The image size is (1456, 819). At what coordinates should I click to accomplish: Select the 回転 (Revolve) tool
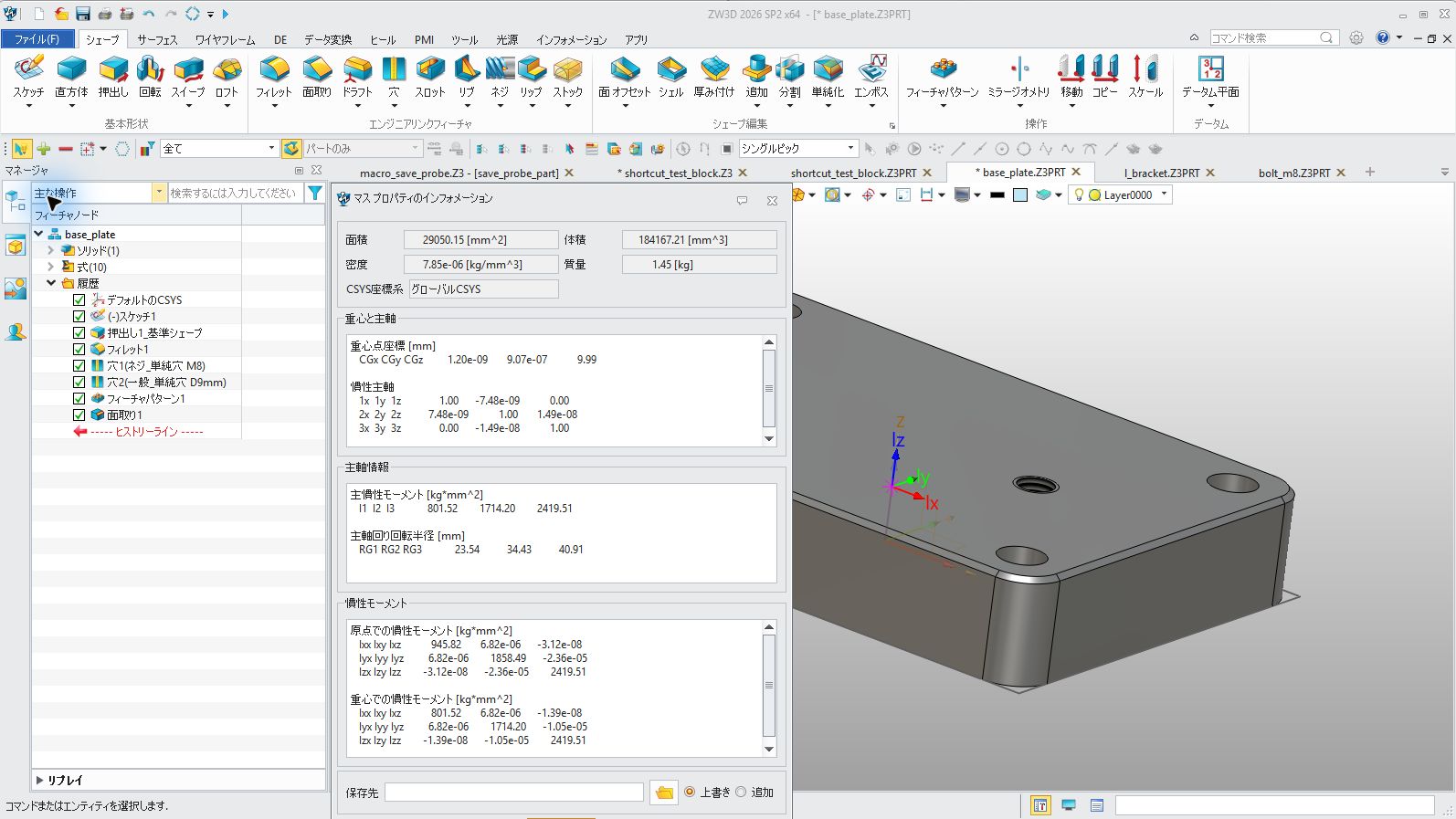(150, 77)
